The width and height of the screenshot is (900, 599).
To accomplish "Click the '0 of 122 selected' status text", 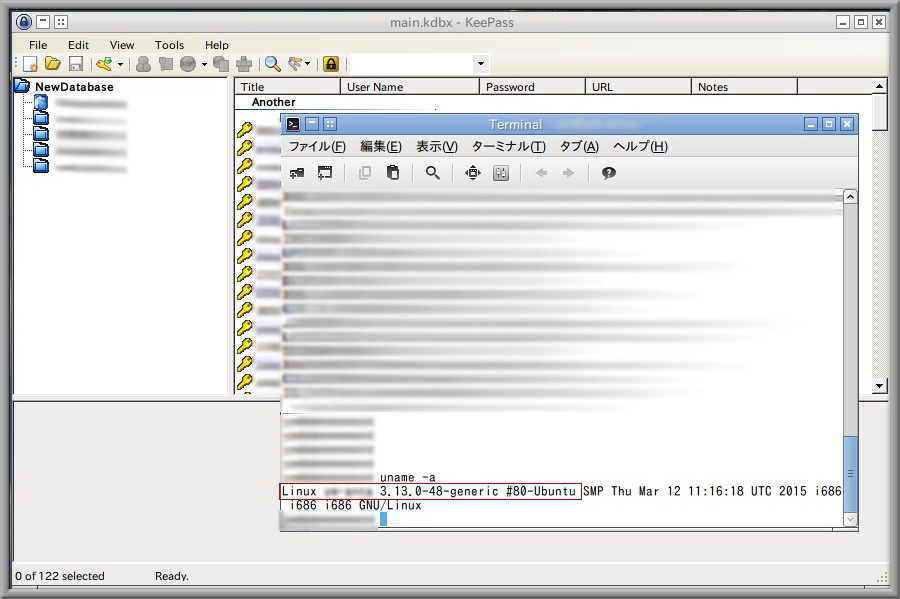I will 60,576.
